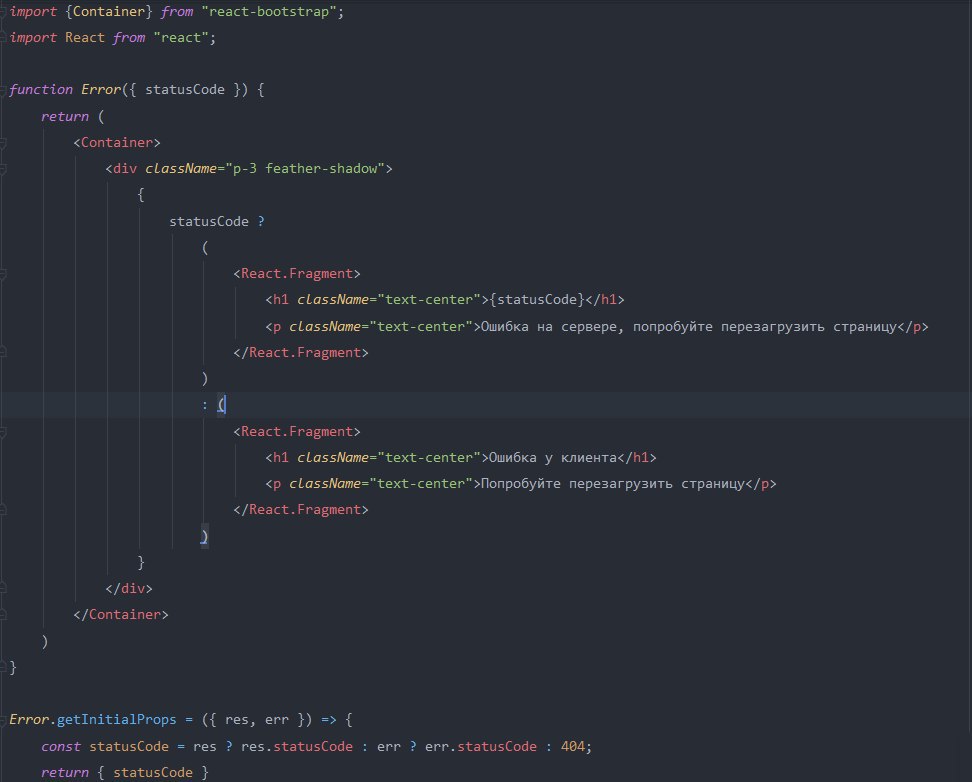Click the Error name in the function declaration
The width and height of the screenshot is (972, 782).
[x=101, y=90]
